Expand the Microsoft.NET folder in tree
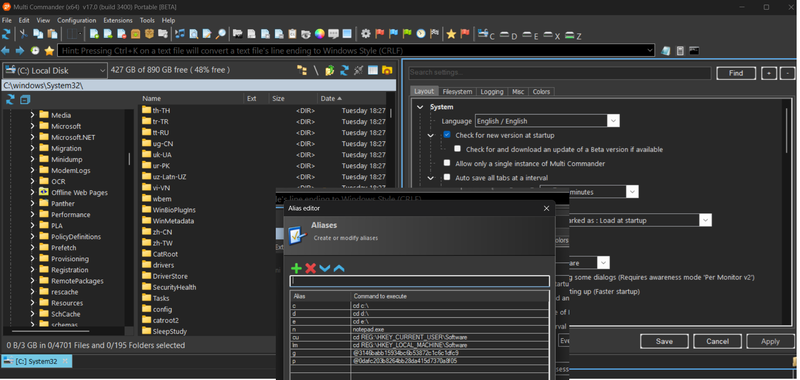This screenshot has height=380, width=800. click(x=33, y=137)
